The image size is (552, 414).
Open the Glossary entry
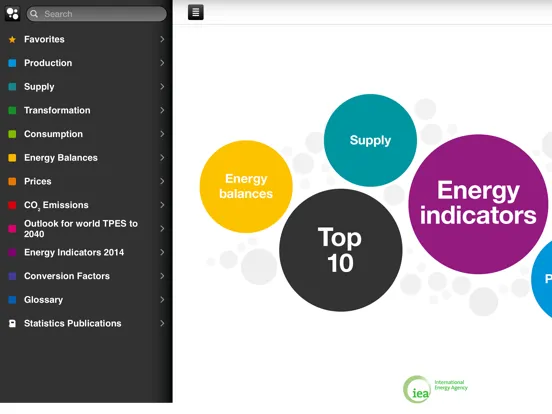pyautogui.click(x=86, y=300)
